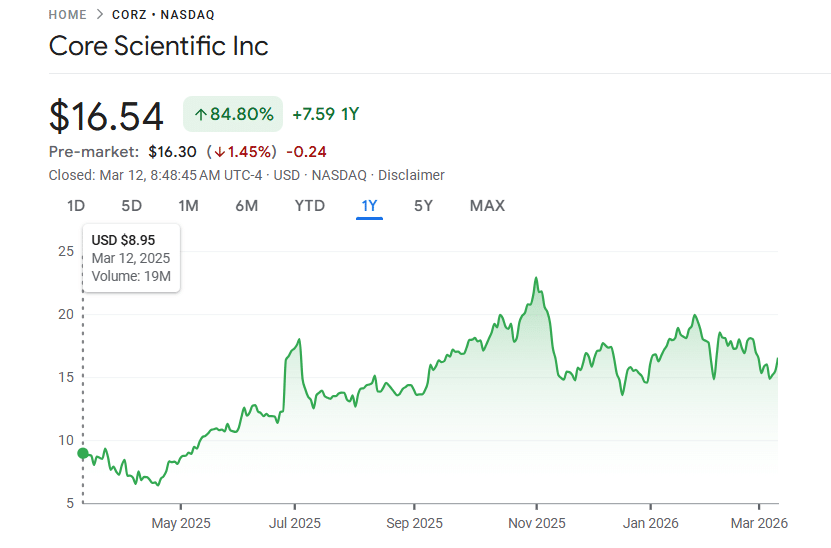Click the Core Scientific Inc heading
The image size is (831, 548).
point(159,47)
